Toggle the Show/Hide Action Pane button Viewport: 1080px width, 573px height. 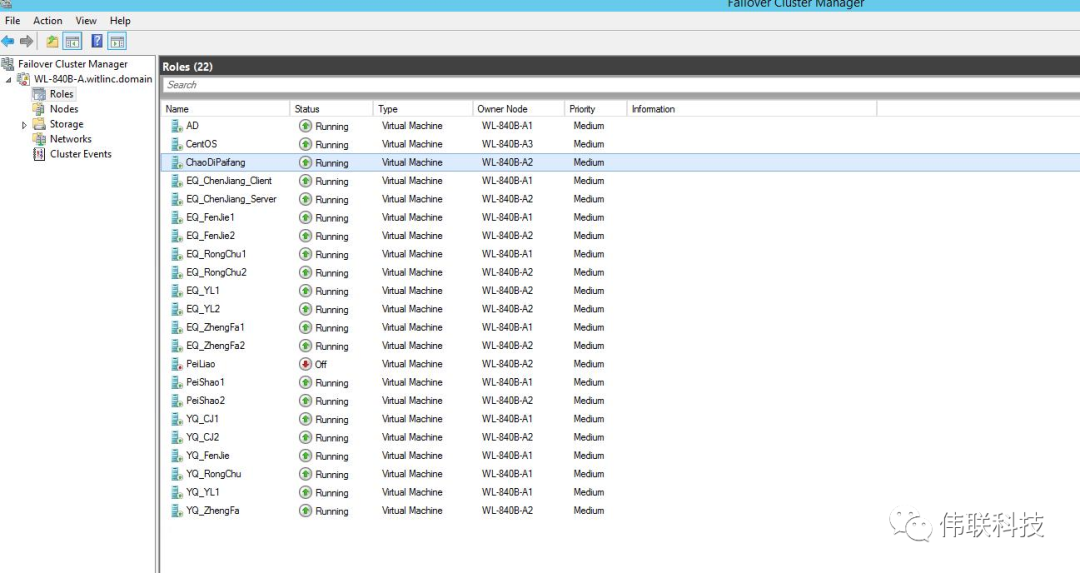pos(117,41)
